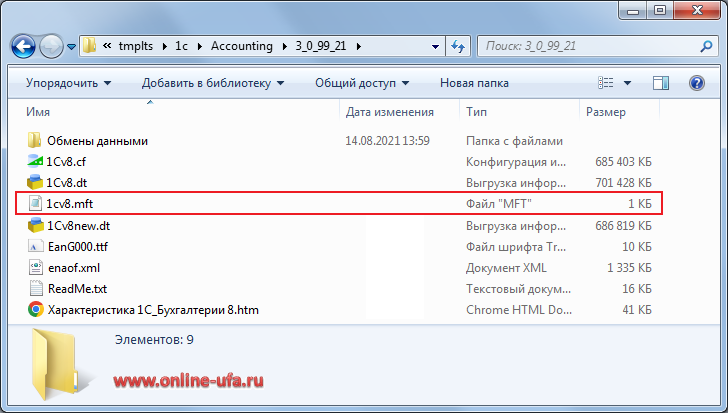Viewport: 728px width, 413px height.
Task: Click the file name 1cv8.mft
Action: point(69,204)
